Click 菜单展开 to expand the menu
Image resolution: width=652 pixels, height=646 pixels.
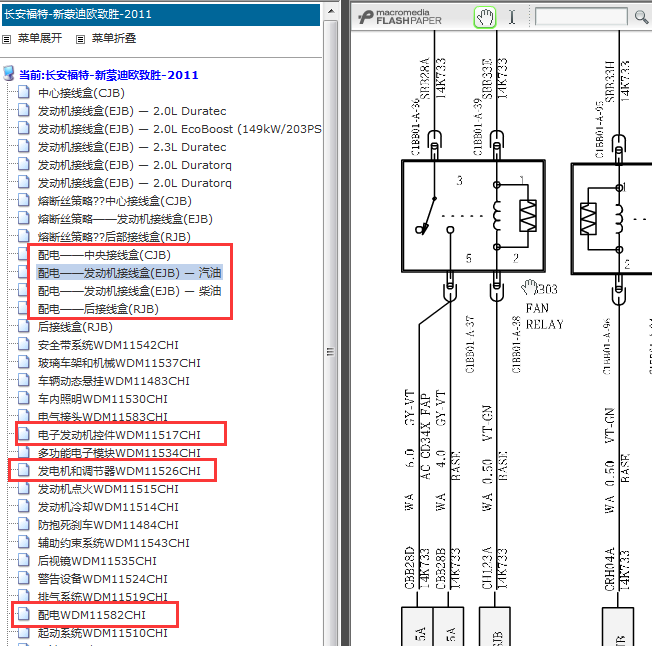click(40, 38)
